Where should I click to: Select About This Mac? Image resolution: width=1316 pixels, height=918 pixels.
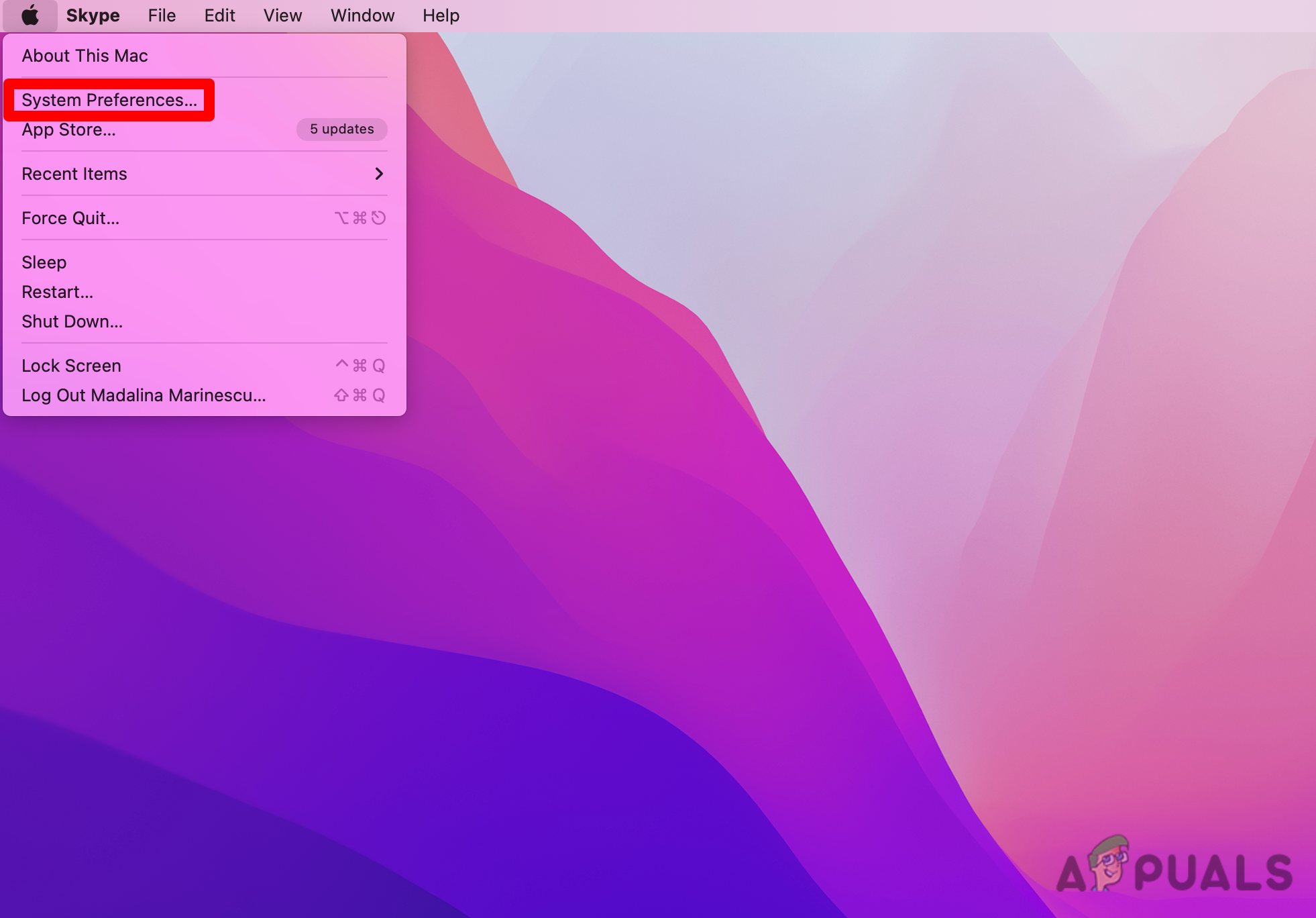[85, 56]
